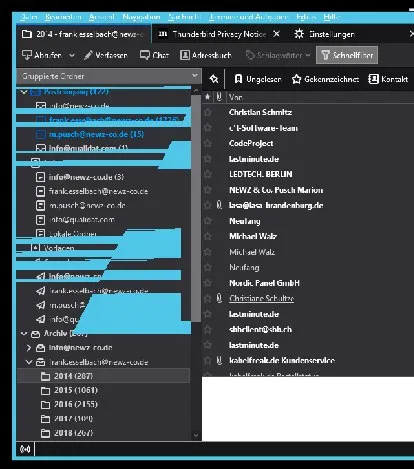414x469 pixels.
Task: Close the Thunderbird Privacy Notice tab
Action: tap(276, 34)
